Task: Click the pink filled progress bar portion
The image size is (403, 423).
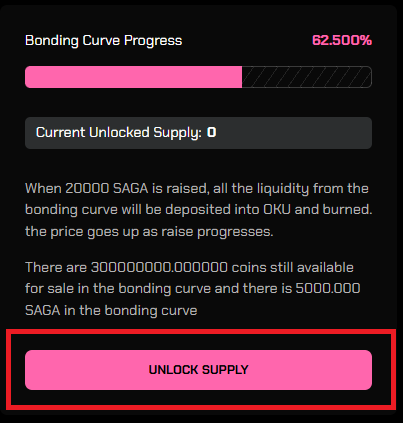Action: [133, 77]
